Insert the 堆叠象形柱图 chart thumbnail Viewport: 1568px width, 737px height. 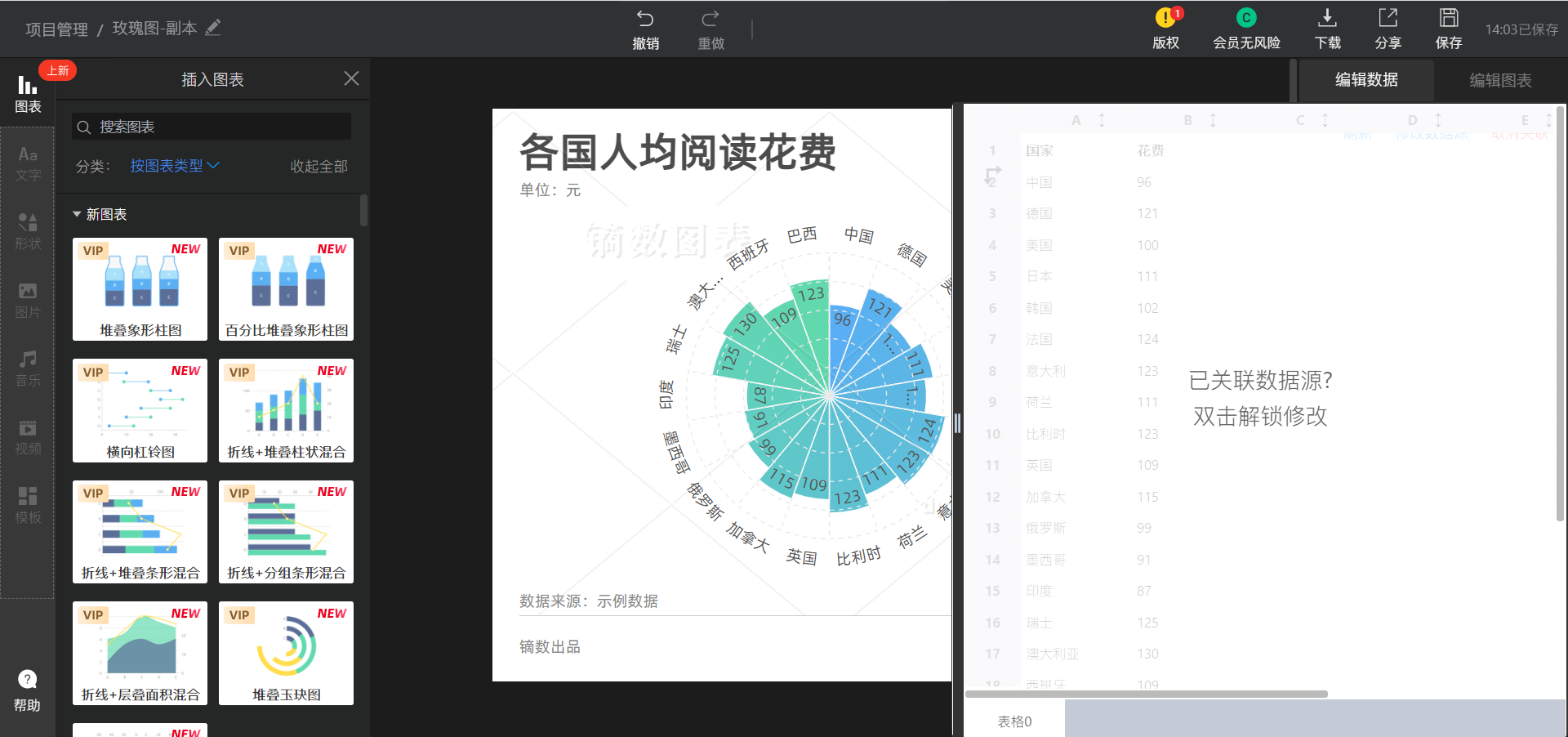tap(140, 289)
